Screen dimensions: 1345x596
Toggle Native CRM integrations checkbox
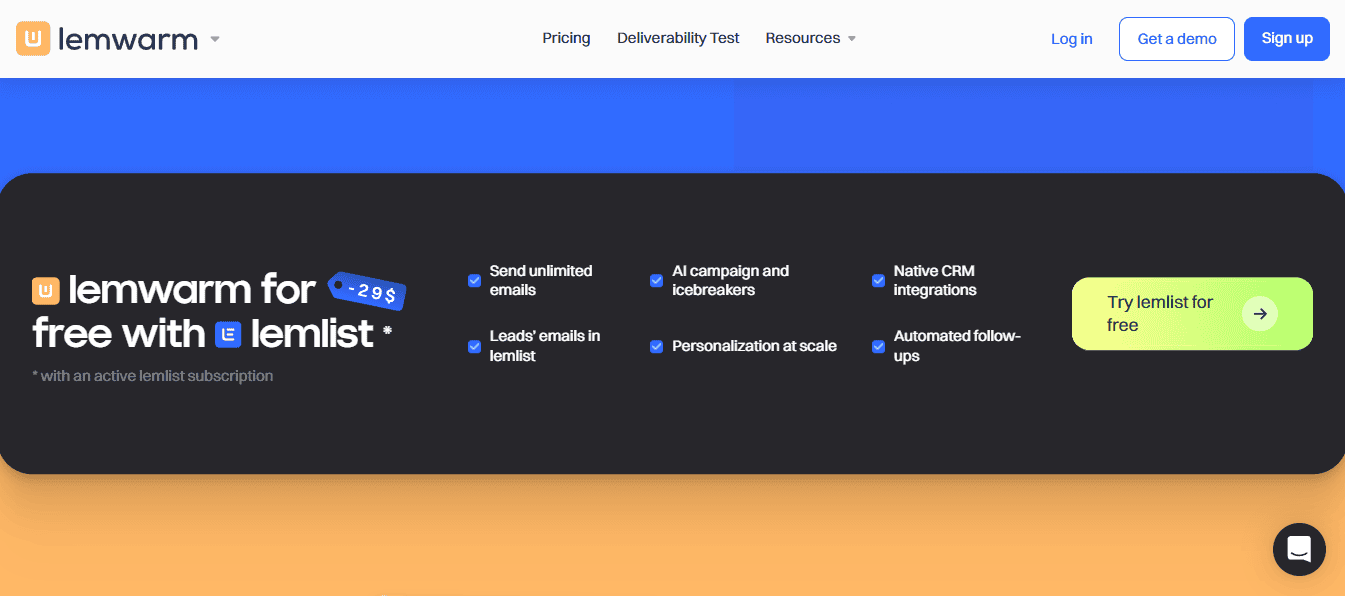(878, 281)
